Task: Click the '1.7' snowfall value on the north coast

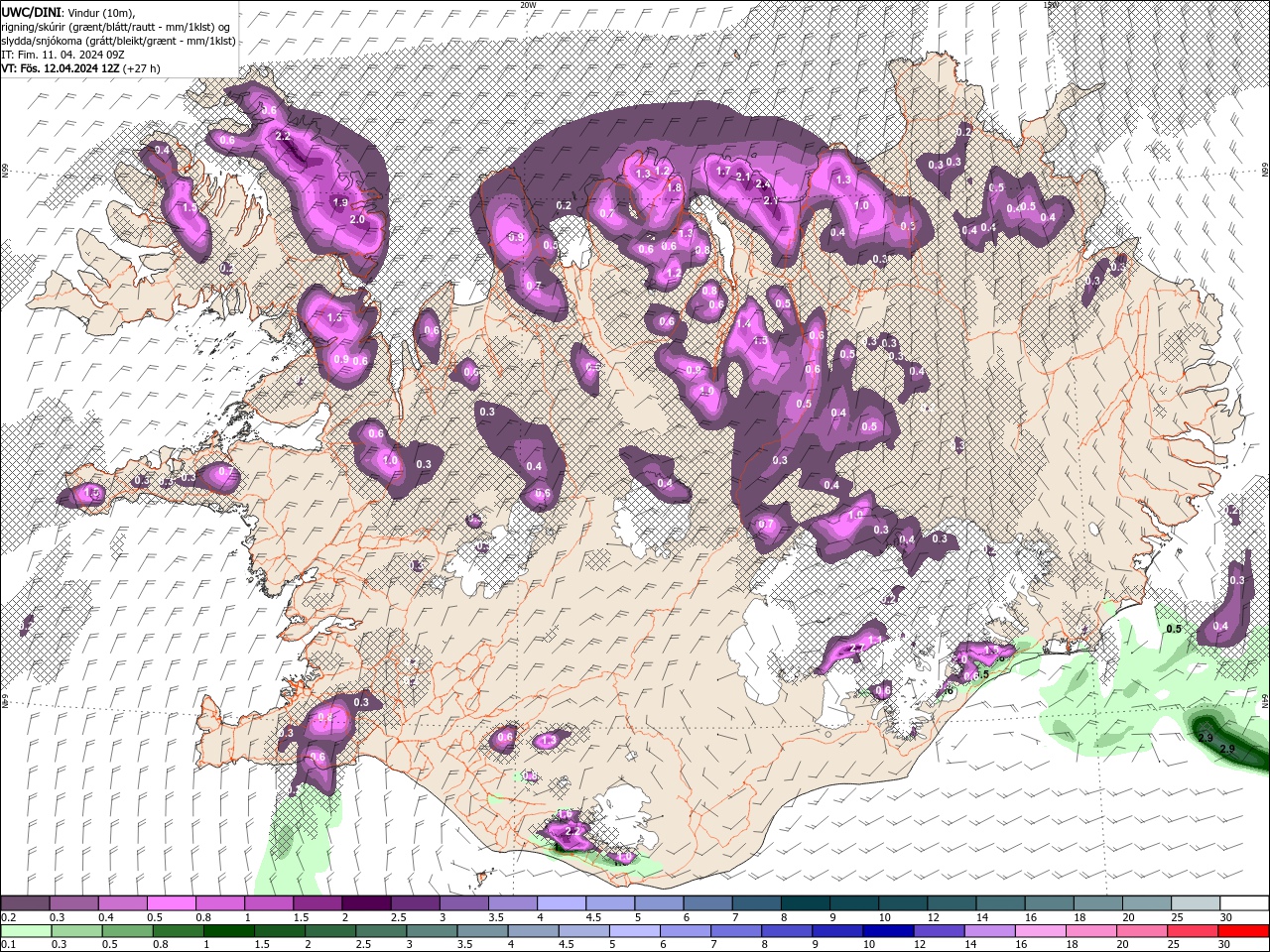Action: [723, 172]
